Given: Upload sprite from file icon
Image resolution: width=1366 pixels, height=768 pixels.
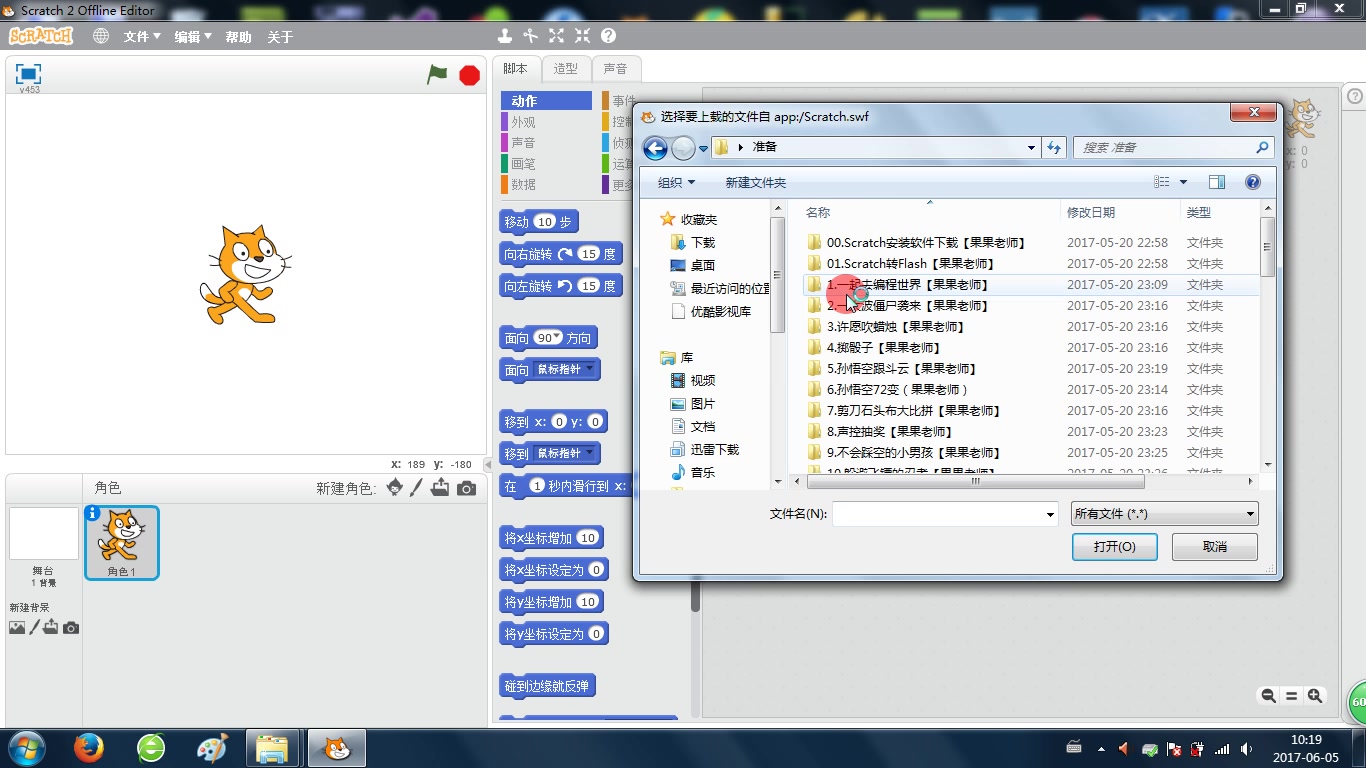Looking at the screenshot, I should pos(440,487).
